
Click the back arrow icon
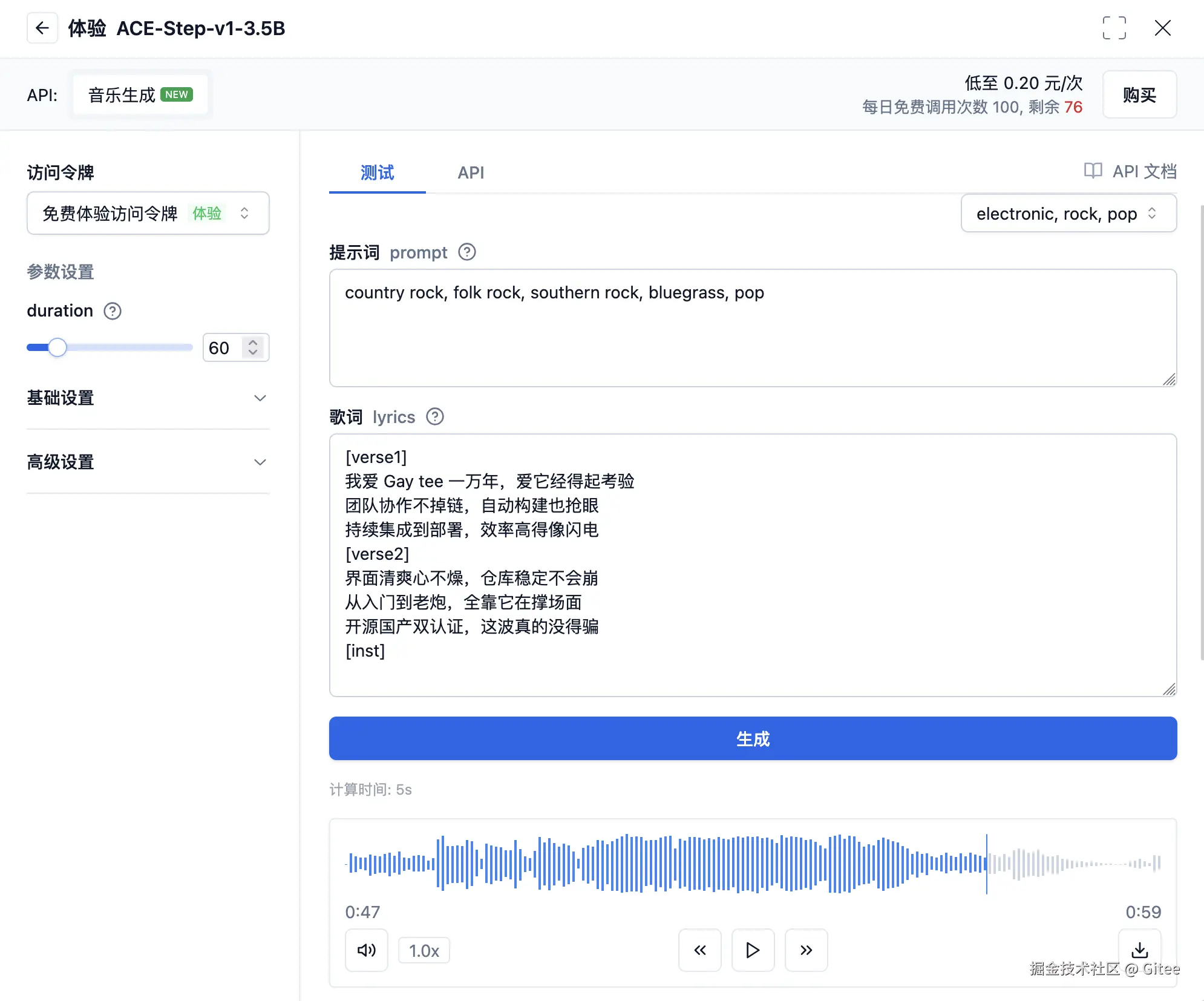(42, 28)
